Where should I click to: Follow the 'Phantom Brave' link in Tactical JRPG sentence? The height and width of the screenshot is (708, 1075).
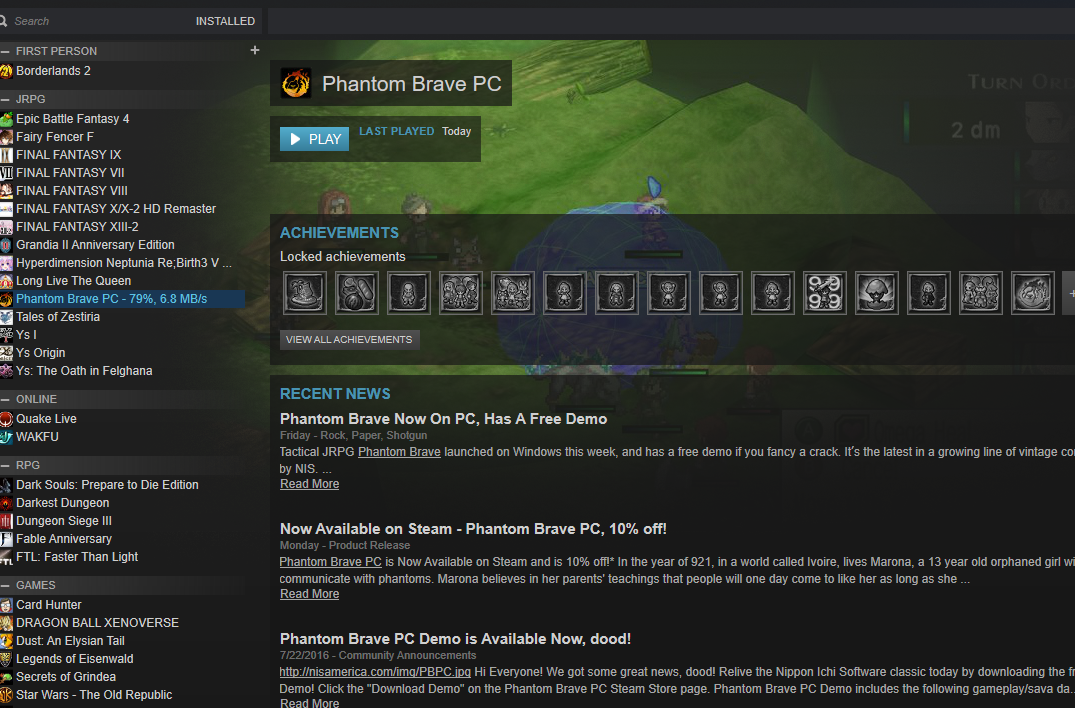tap(399, 452)
